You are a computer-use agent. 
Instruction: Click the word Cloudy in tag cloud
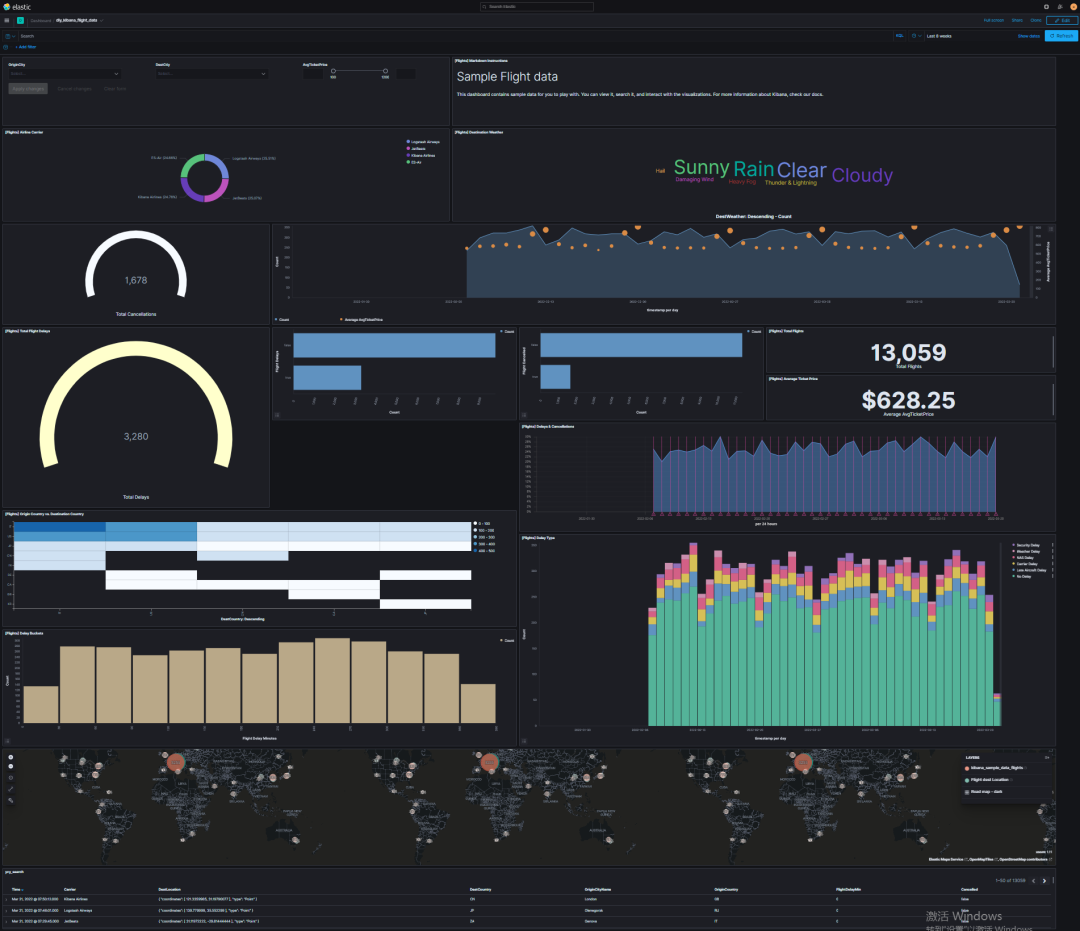(862, 176)
